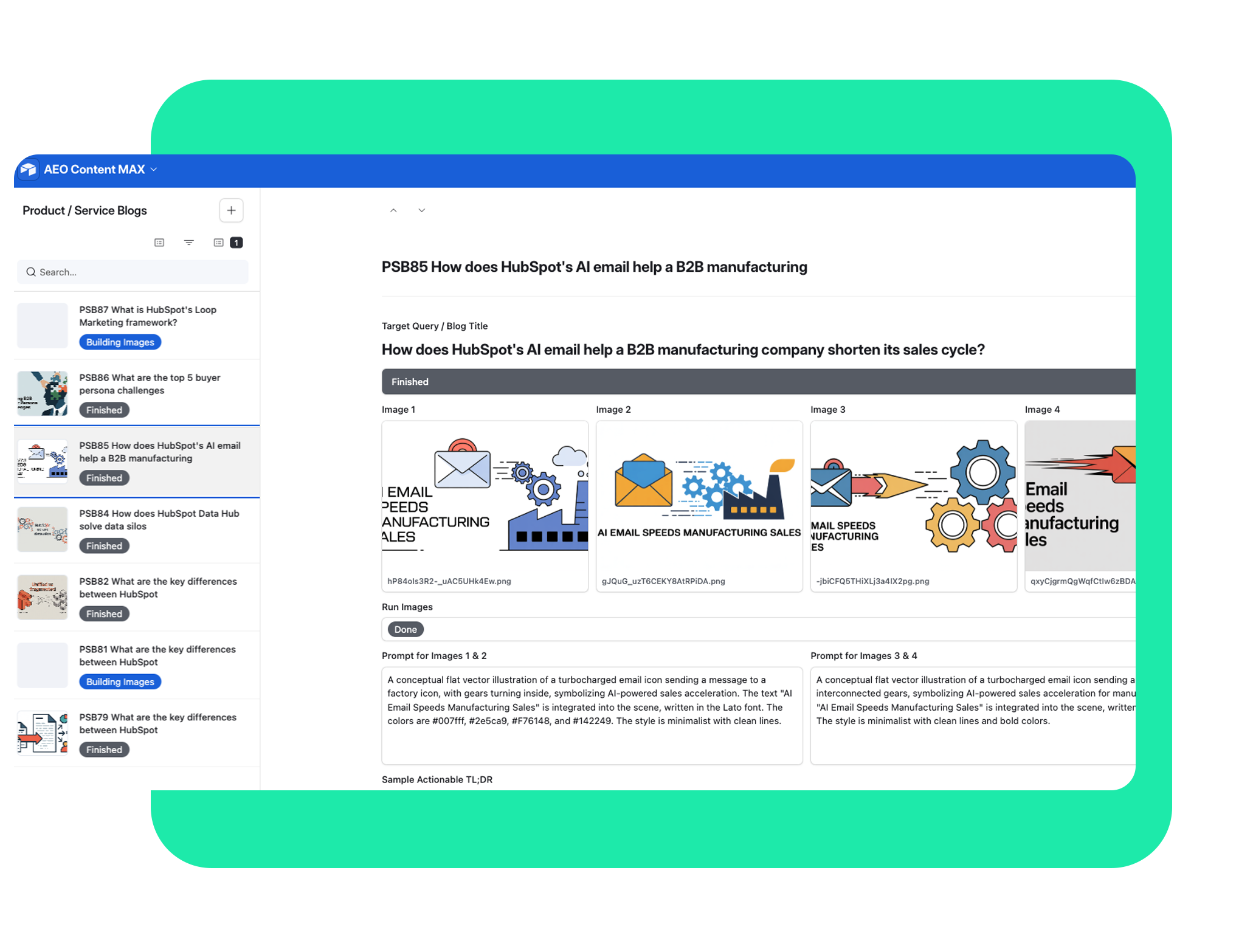The width and height of the screenshot is (1253, 952).
Task: Add a new blog with plus icon
Action: point(231,210)
